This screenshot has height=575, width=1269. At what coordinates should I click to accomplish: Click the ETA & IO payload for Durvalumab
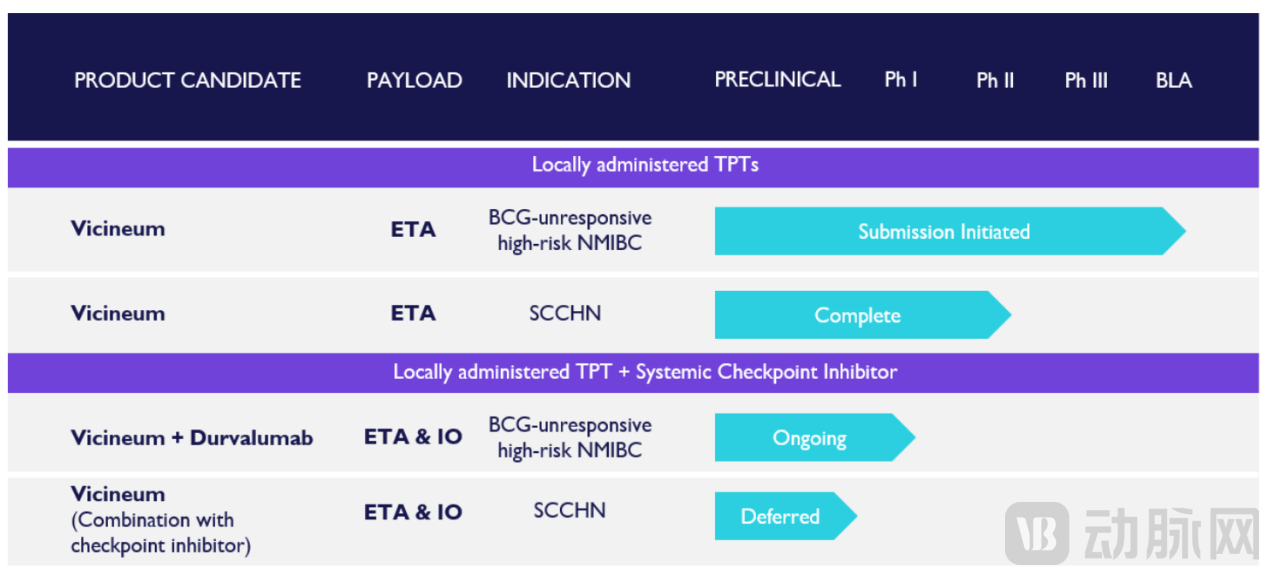pyautogui.click(x=413, y=438)
